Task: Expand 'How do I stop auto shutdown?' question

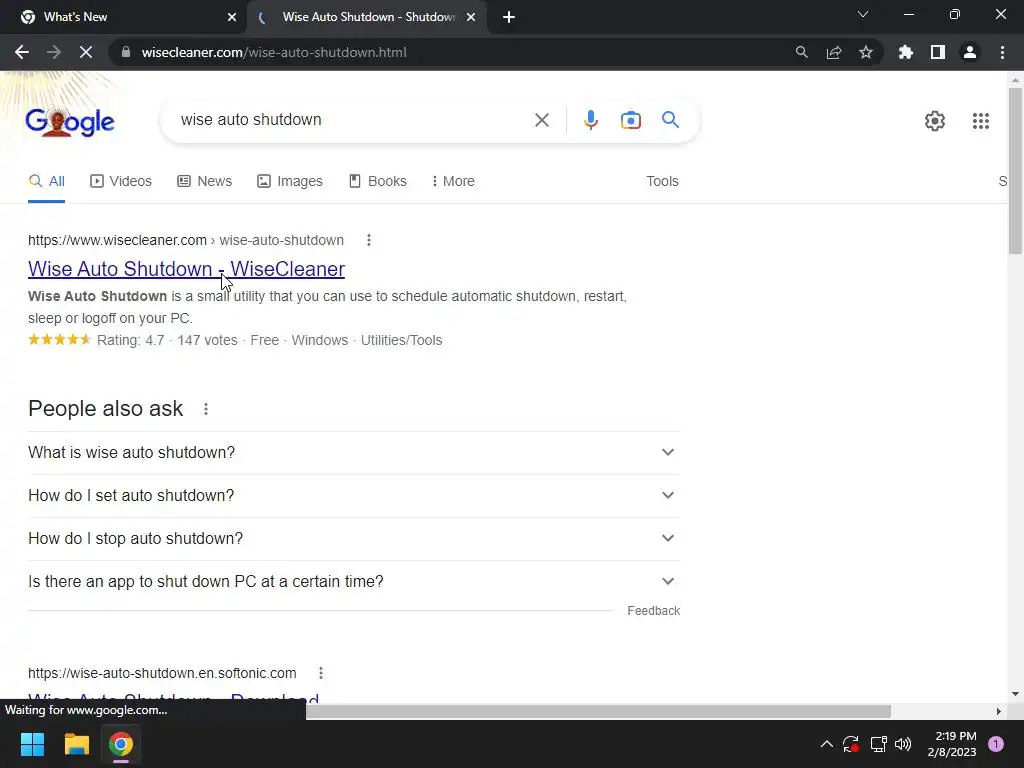Action: [354, 539]
